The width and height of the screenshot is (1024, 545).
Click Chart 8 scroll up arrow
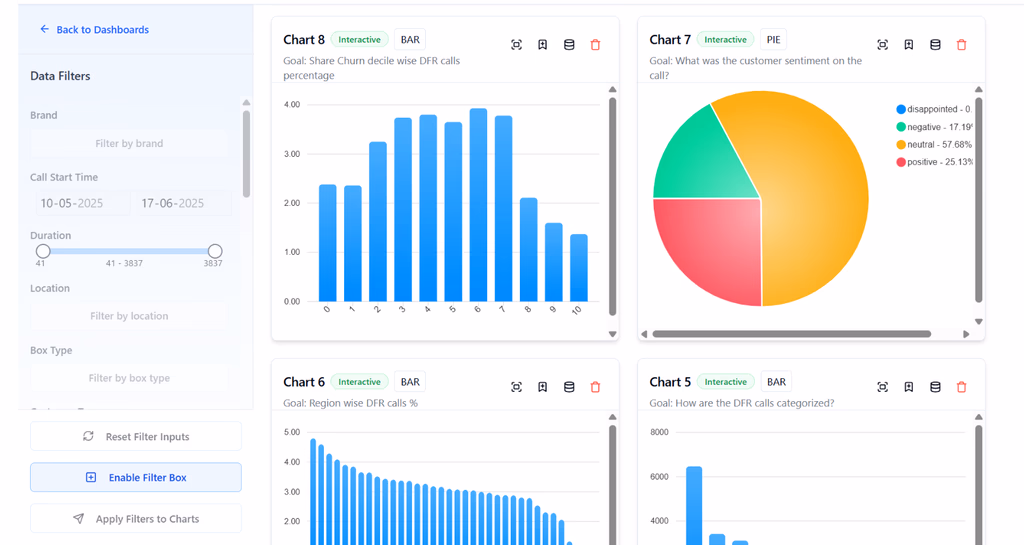coord(613,89)
